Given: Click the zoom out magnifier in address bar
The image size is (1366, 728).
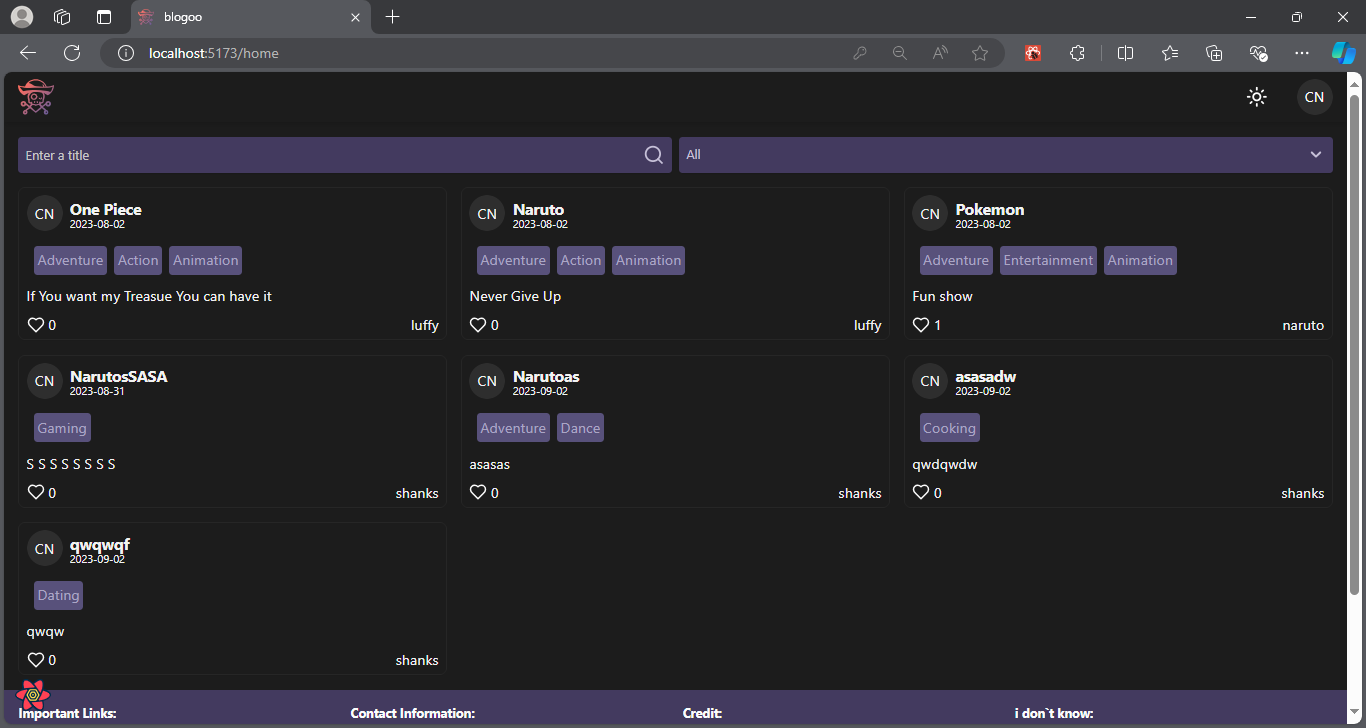Looking at the screenshot, I should [900, 53].
